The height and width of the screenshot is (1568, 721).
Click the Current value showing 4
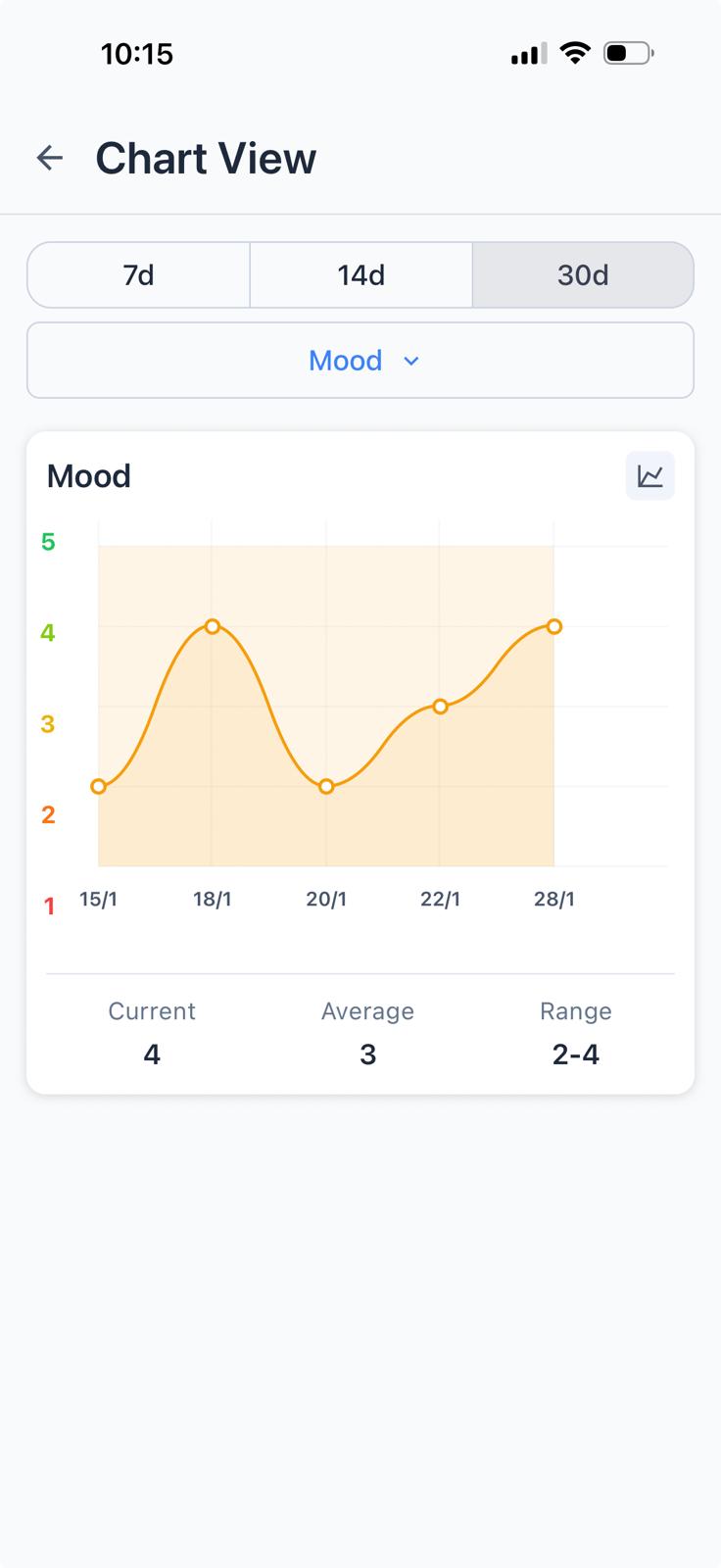click(152, 1053)
